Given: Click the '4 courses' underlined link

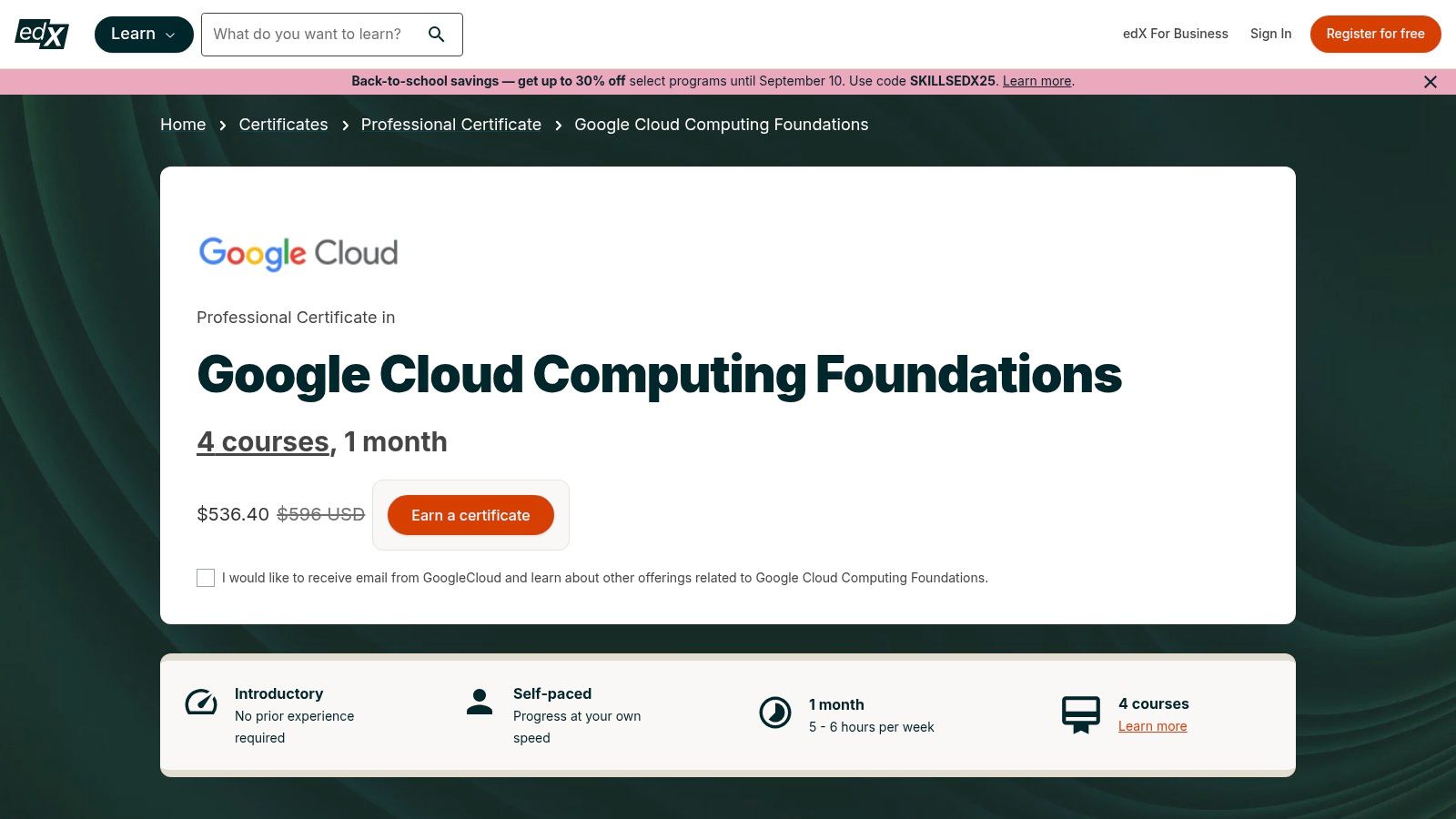Looking at the screenshot, I should point(263,442).
